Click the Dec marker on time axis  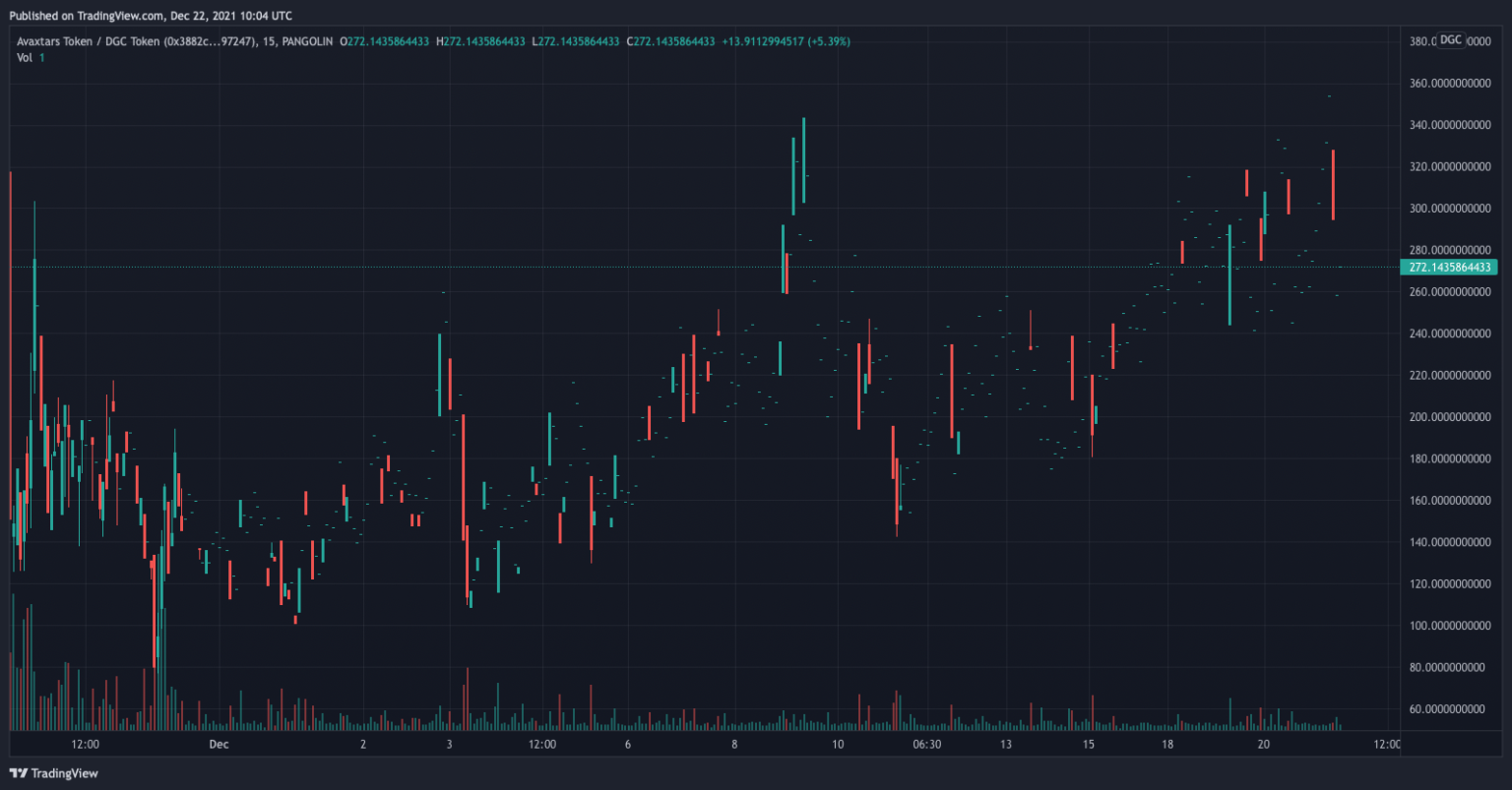[219, 745]
